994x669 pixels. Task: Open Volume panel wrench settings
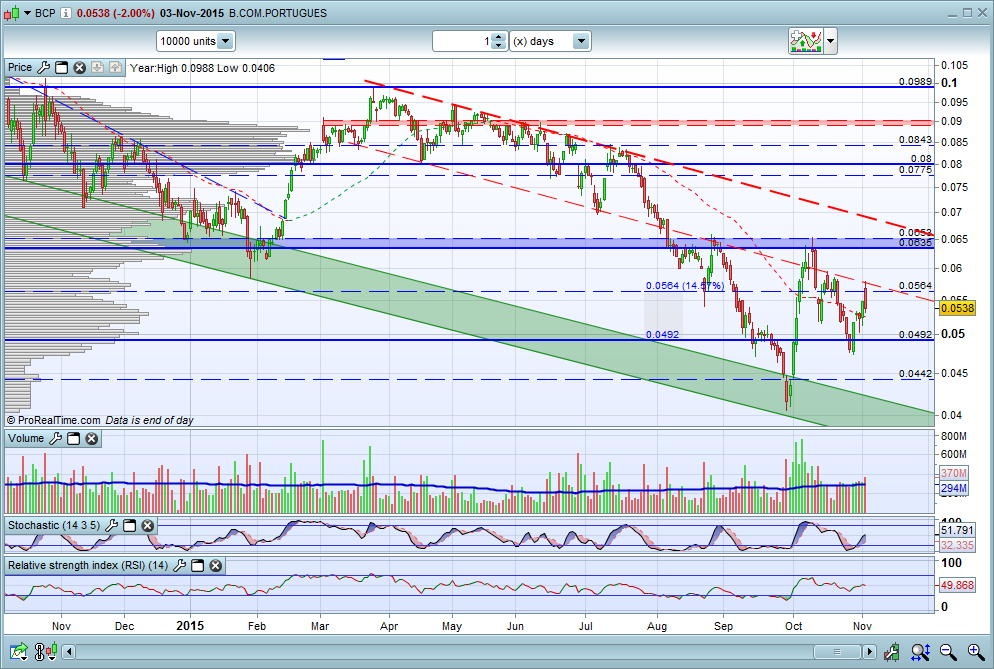(56, 438)
